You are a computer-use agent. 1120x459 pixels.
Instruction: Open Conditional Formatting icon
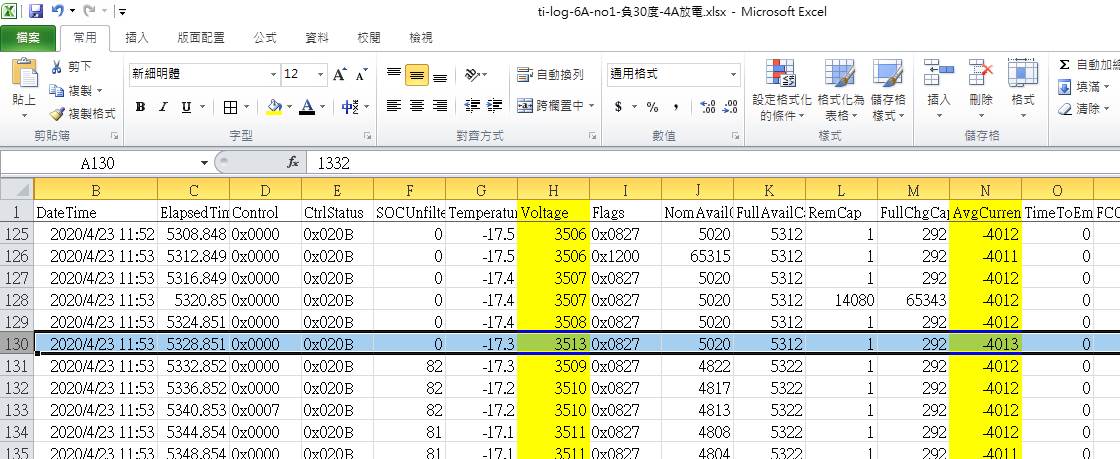781,74
